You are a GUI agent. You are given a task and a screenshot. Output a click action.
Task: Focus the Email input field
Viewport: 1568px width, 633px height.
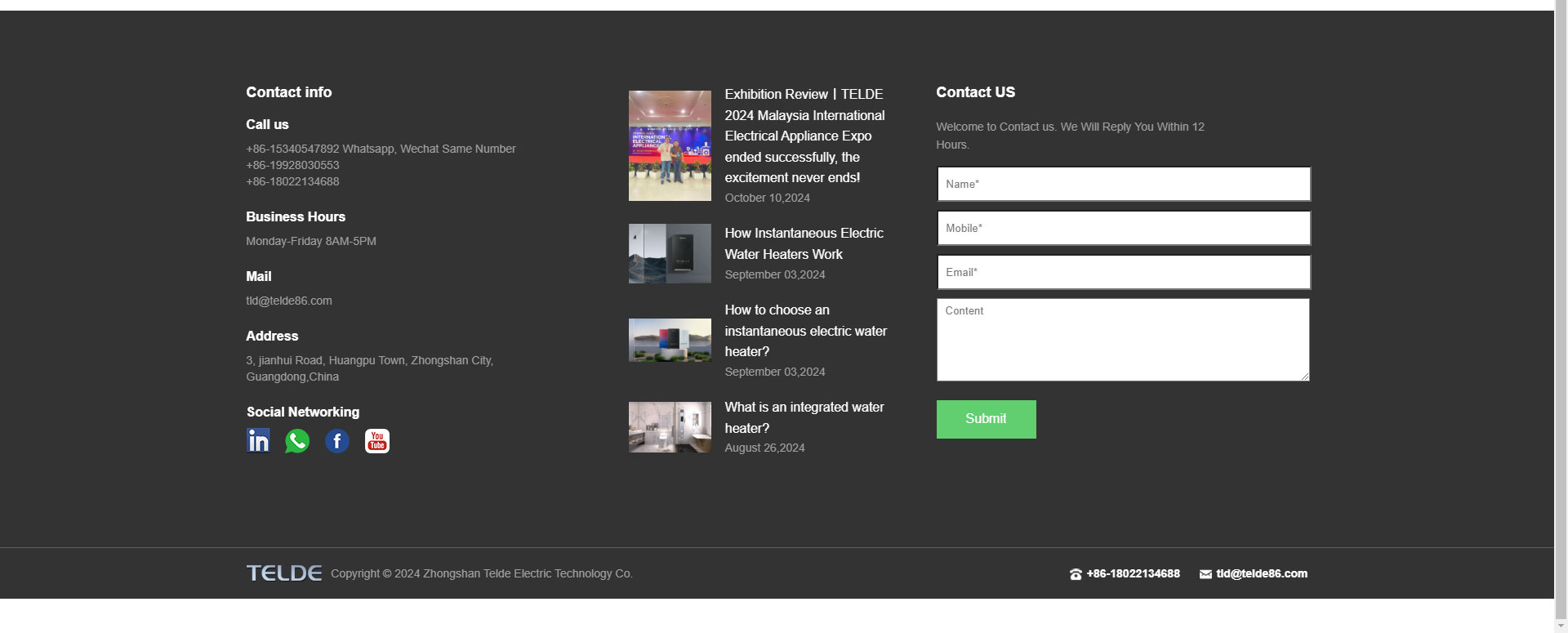tap(1123, 272)
